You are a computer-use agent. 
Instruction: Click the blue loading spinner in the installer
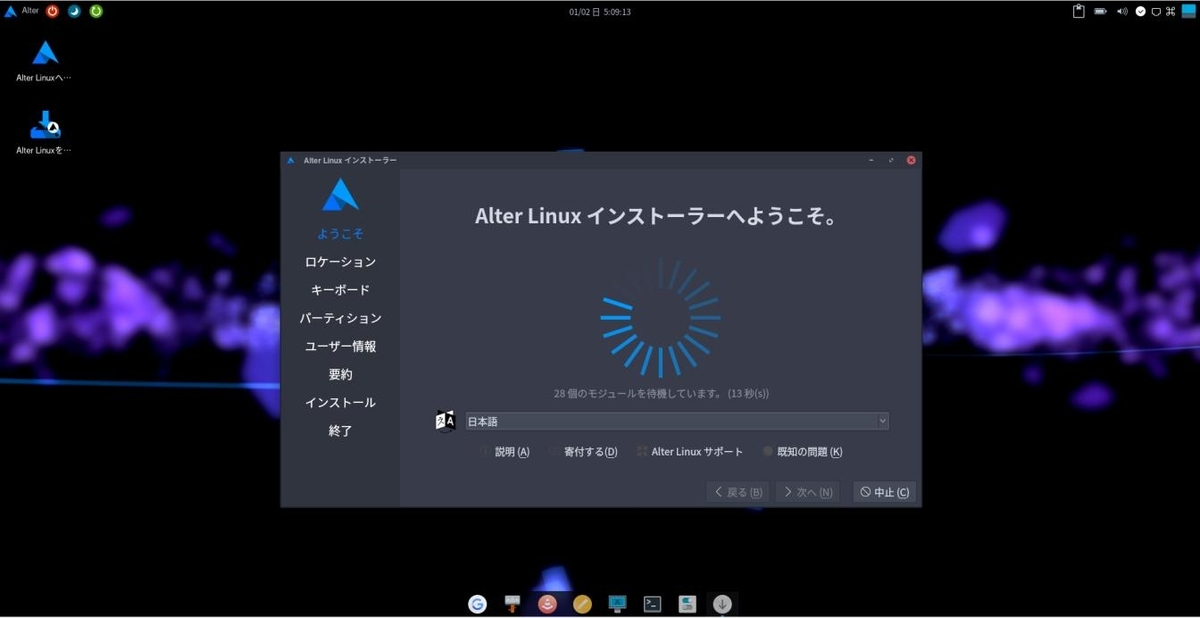point(660,318)
